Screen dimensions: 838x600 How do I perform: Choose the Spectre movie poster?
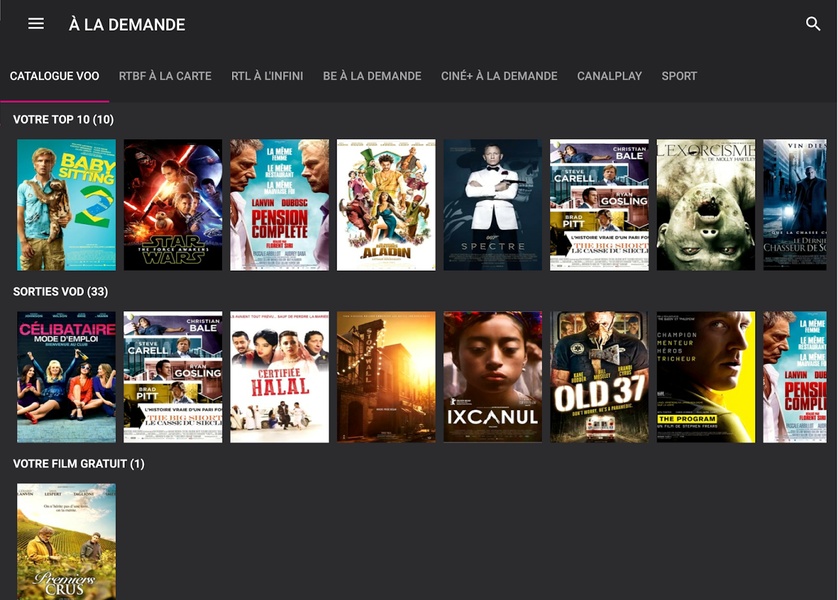click(493, 205)
